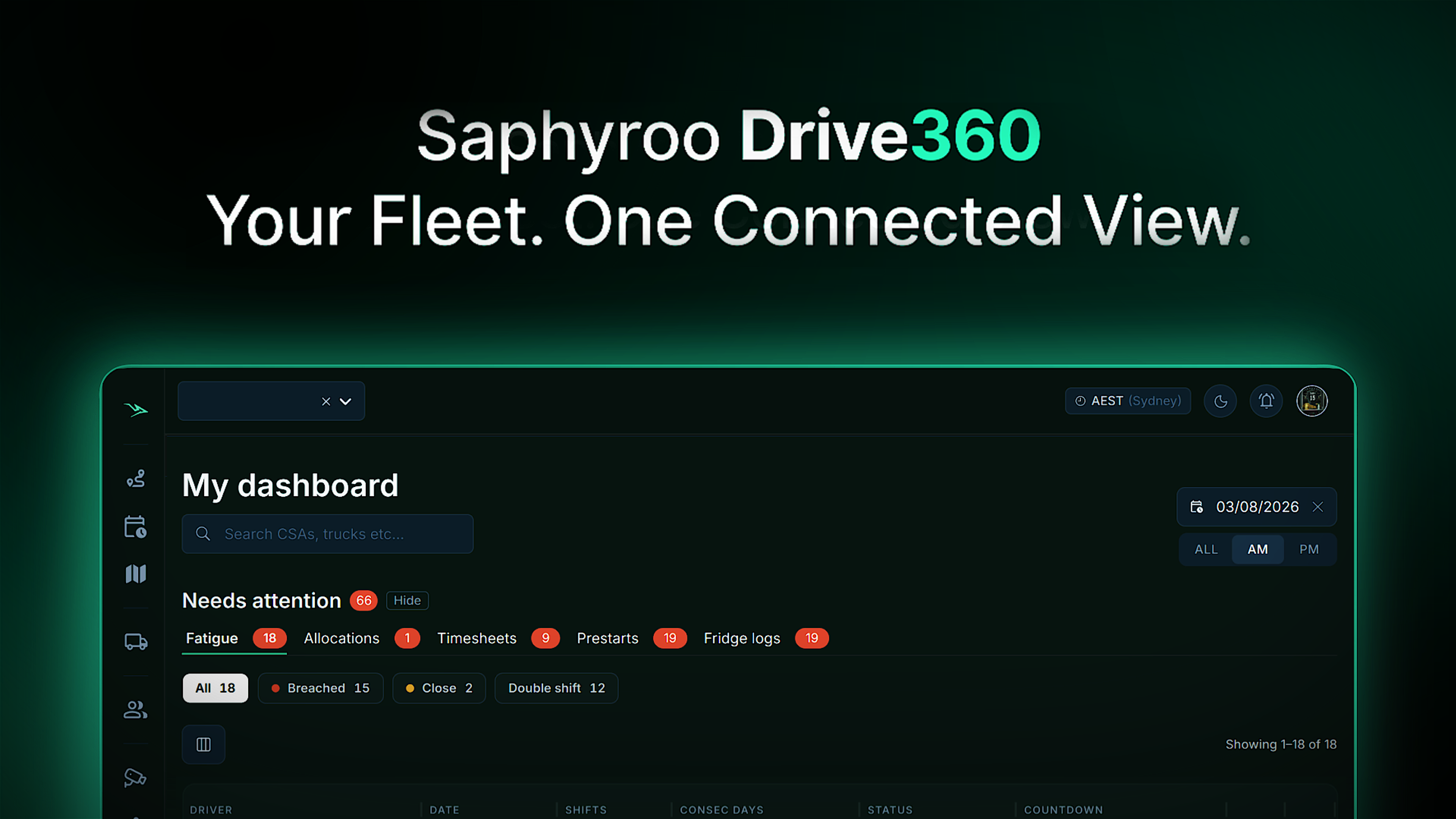The width and height of the screenshot is (1456, 819).
Task: Sort by SHIFTS column header
Action: click(x=585, y=810)
